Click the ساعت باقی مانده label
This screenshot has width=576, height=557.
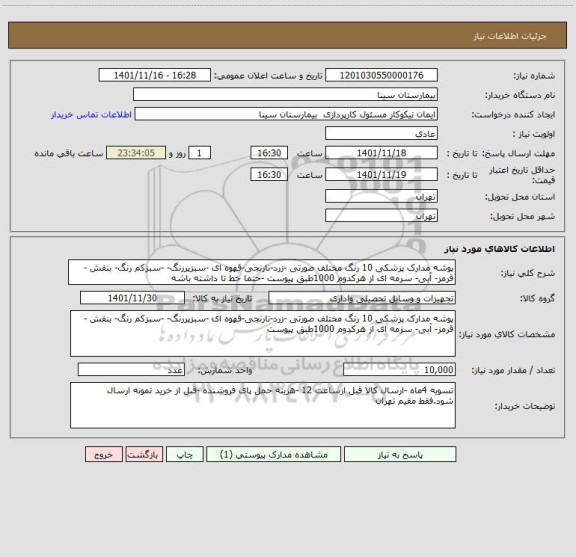[x=69, y=153]
